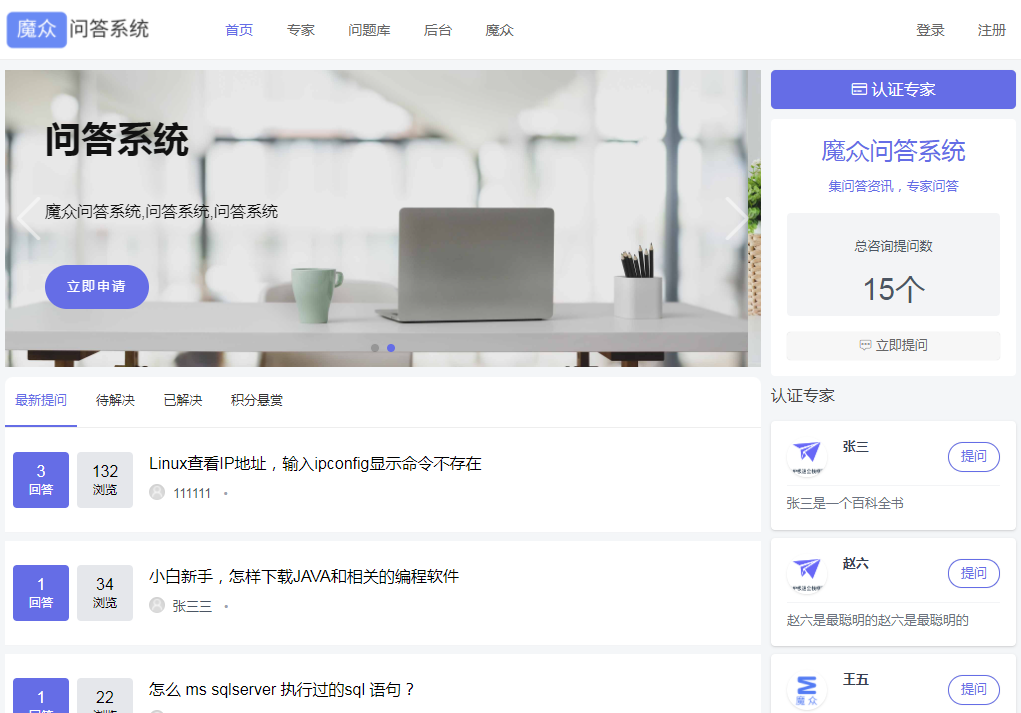Click the 132 浏览 count badge
The width and height of the screenshot is (1021, 713).
click(x=105, y=480)
